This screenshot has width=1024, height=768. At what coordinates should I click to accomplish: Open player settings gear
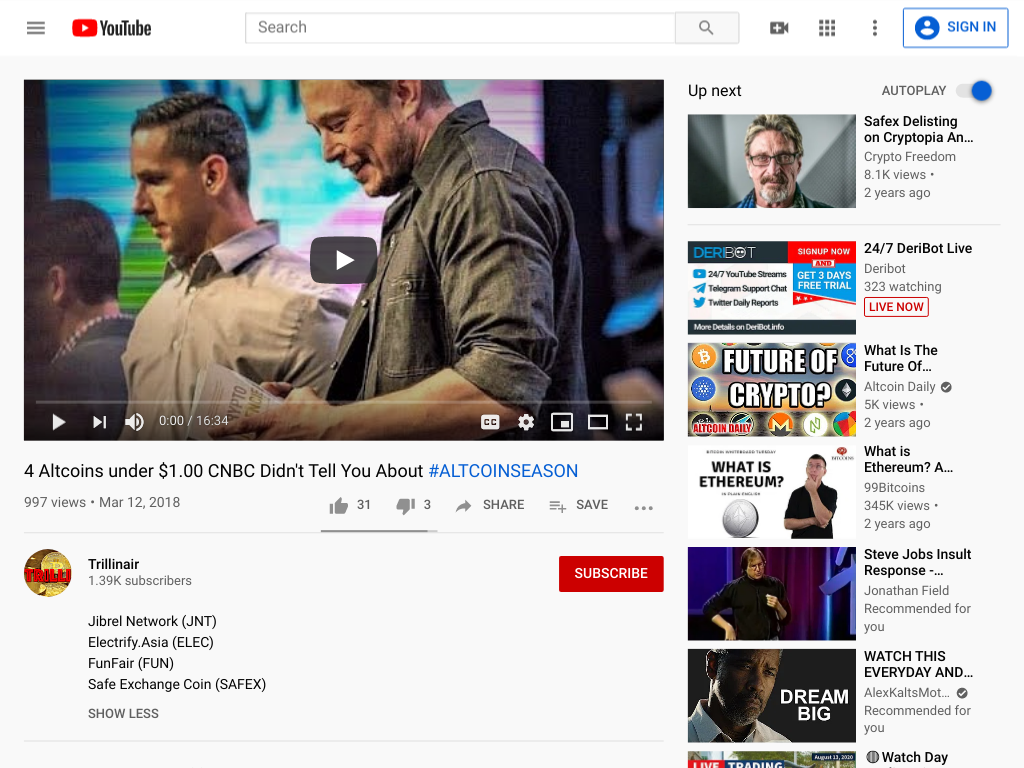(x=526, y=422)
